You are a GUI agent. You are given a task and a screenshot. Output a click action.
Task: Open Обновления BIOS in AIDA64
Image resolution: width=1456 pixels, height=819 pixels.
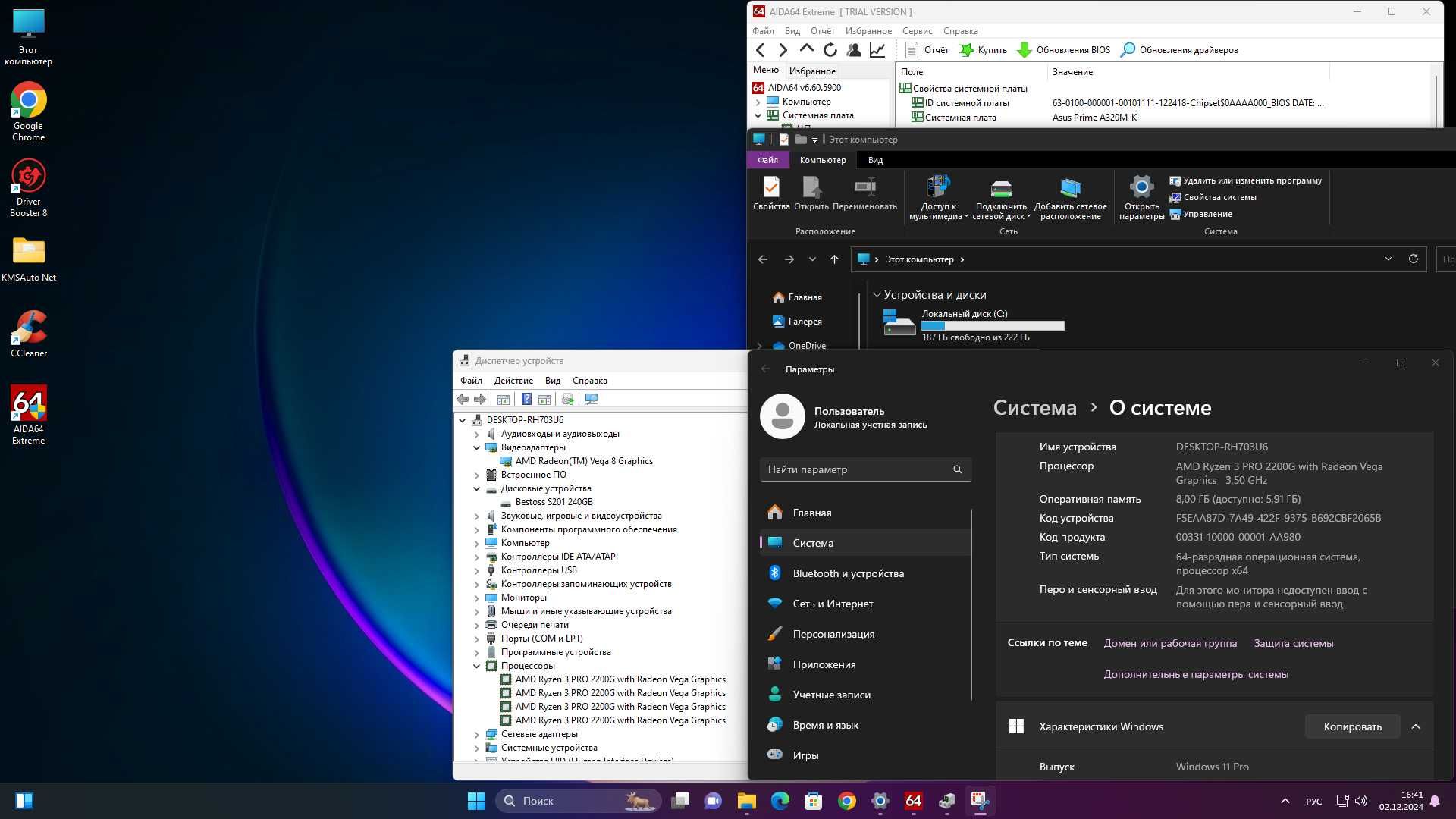coord(1063,50)
